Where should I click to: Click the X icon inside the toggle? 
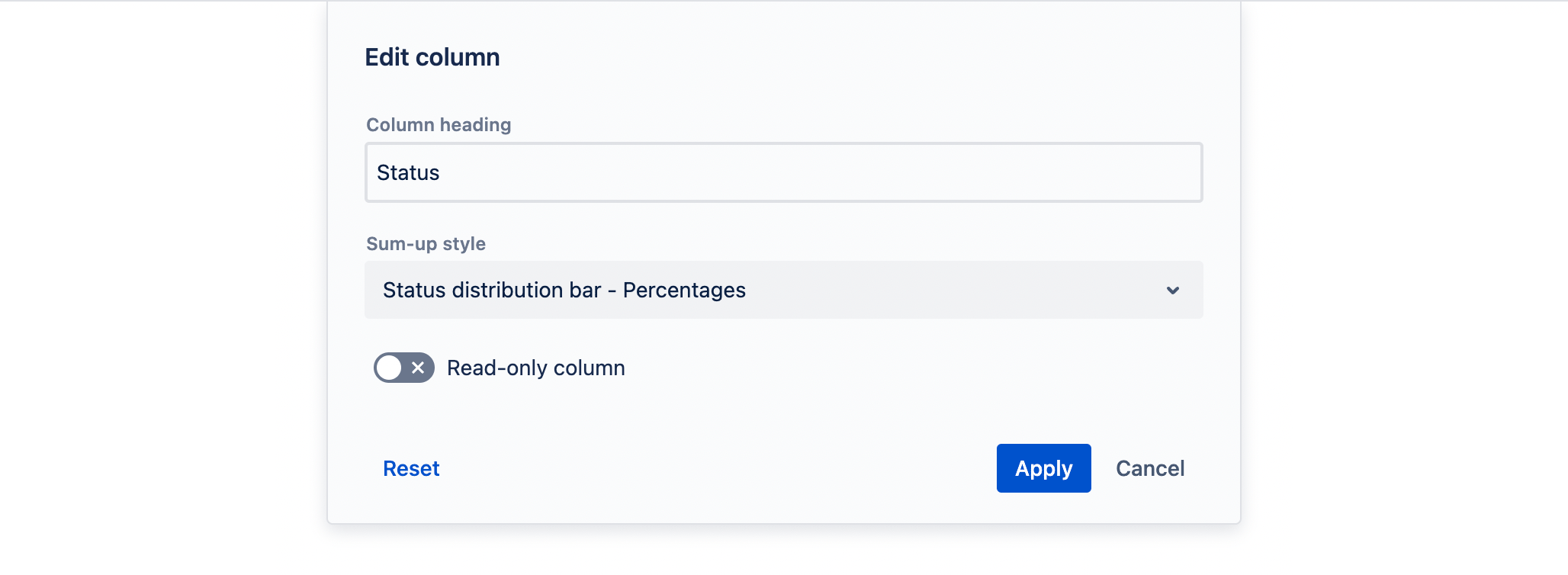tap(418, 368)
